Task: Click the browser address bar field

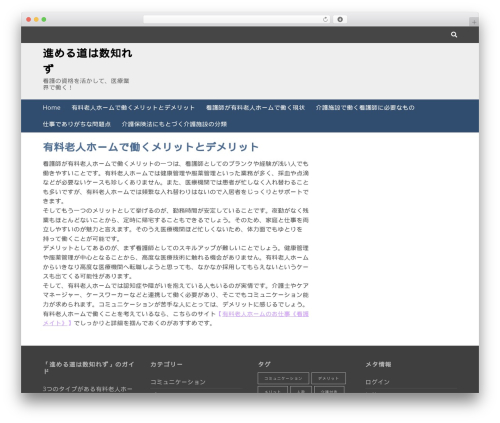Action: 236,19
